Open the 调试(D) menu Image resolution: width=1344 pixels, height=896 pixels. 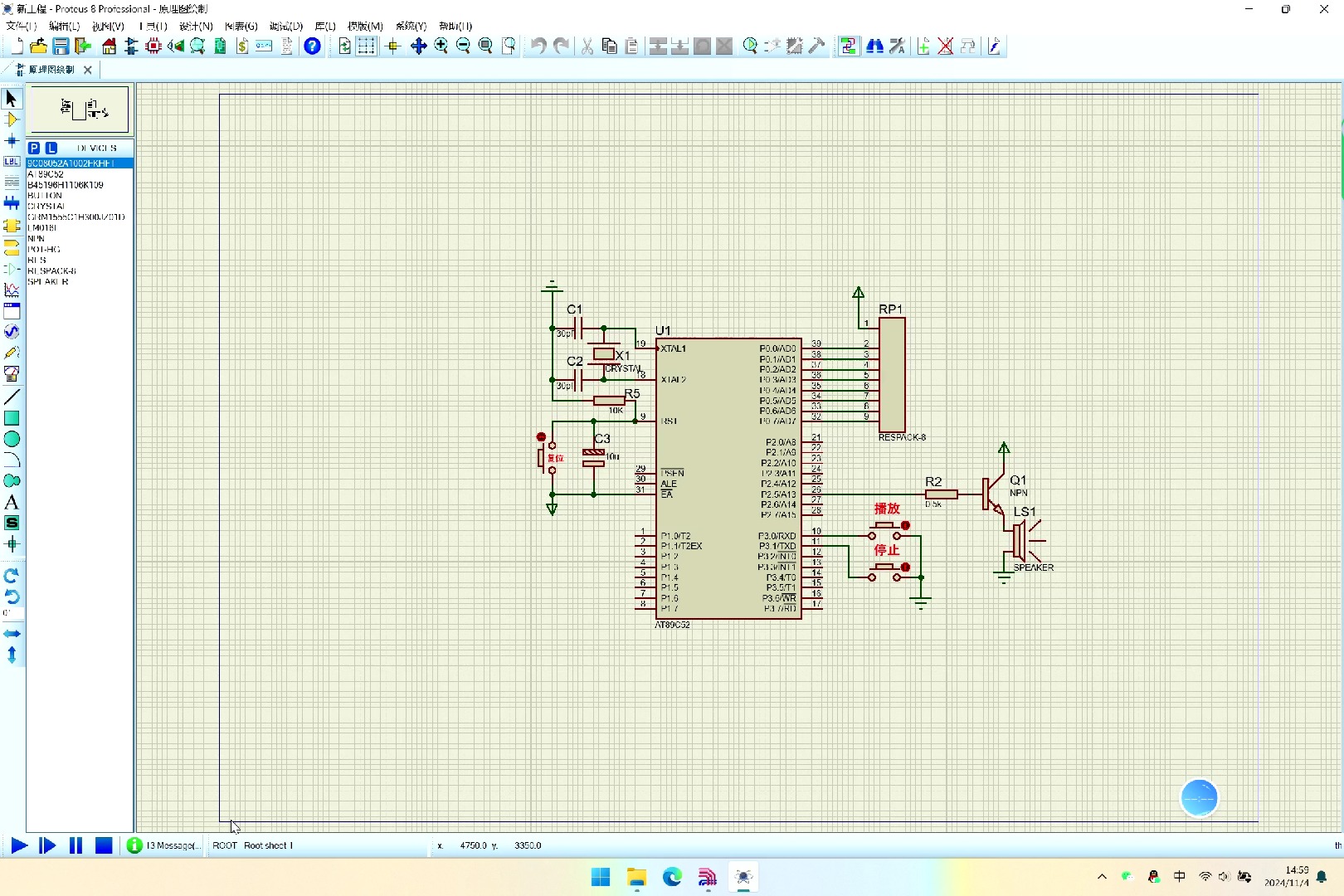point(286,26)
